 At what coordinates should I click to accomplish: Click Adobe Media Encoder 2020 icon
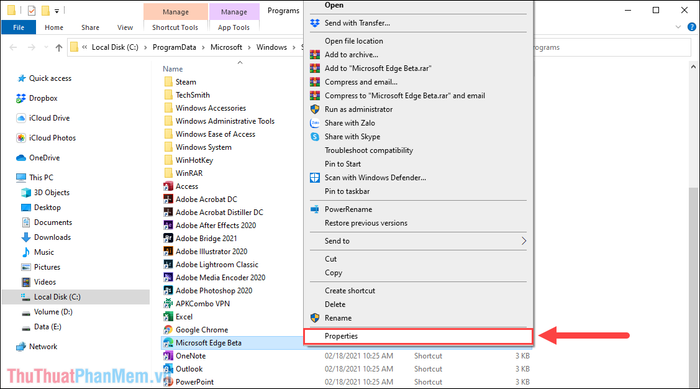click(x=168, y=277)
